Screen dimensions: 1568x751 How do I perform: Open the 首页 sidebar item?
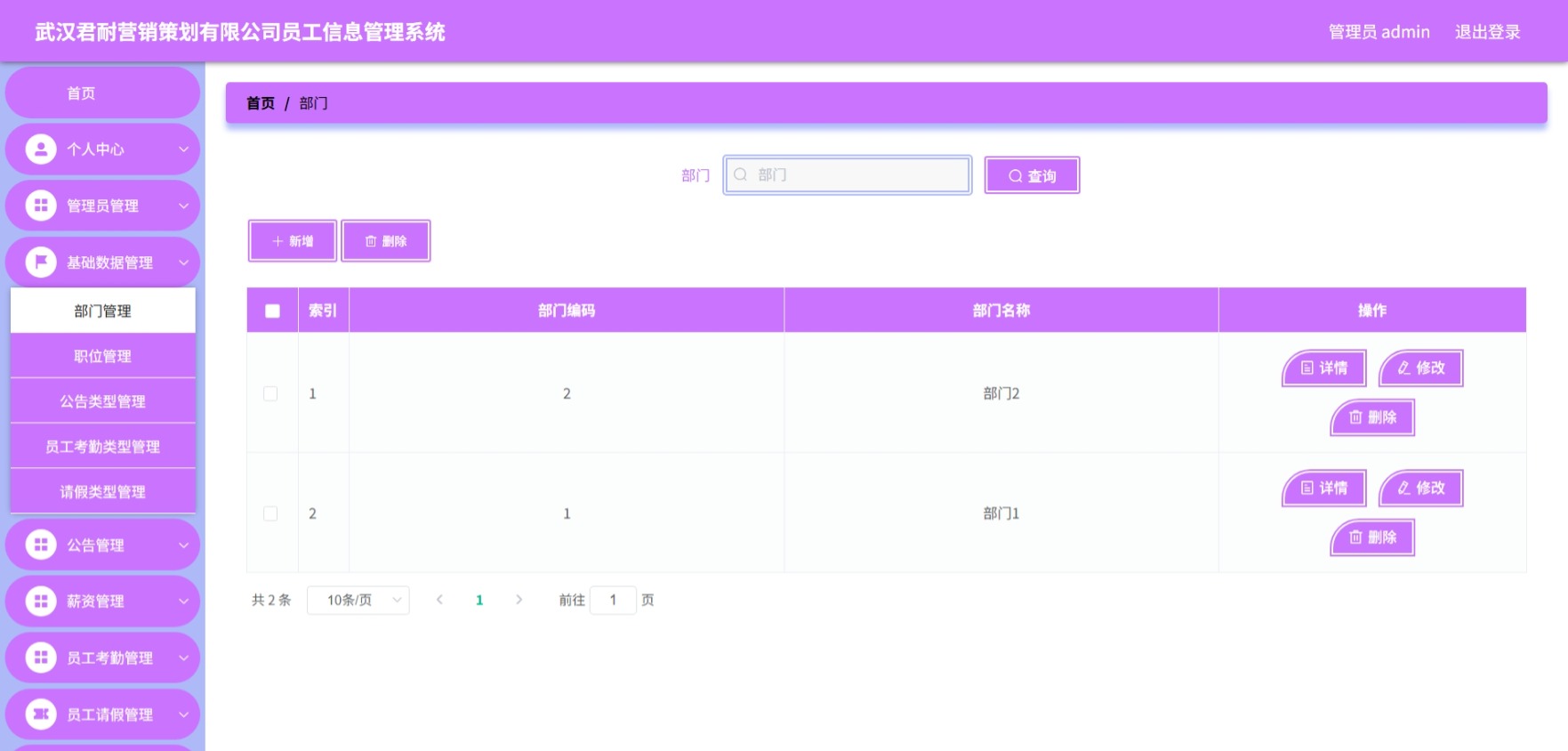[x=102, y=93]
